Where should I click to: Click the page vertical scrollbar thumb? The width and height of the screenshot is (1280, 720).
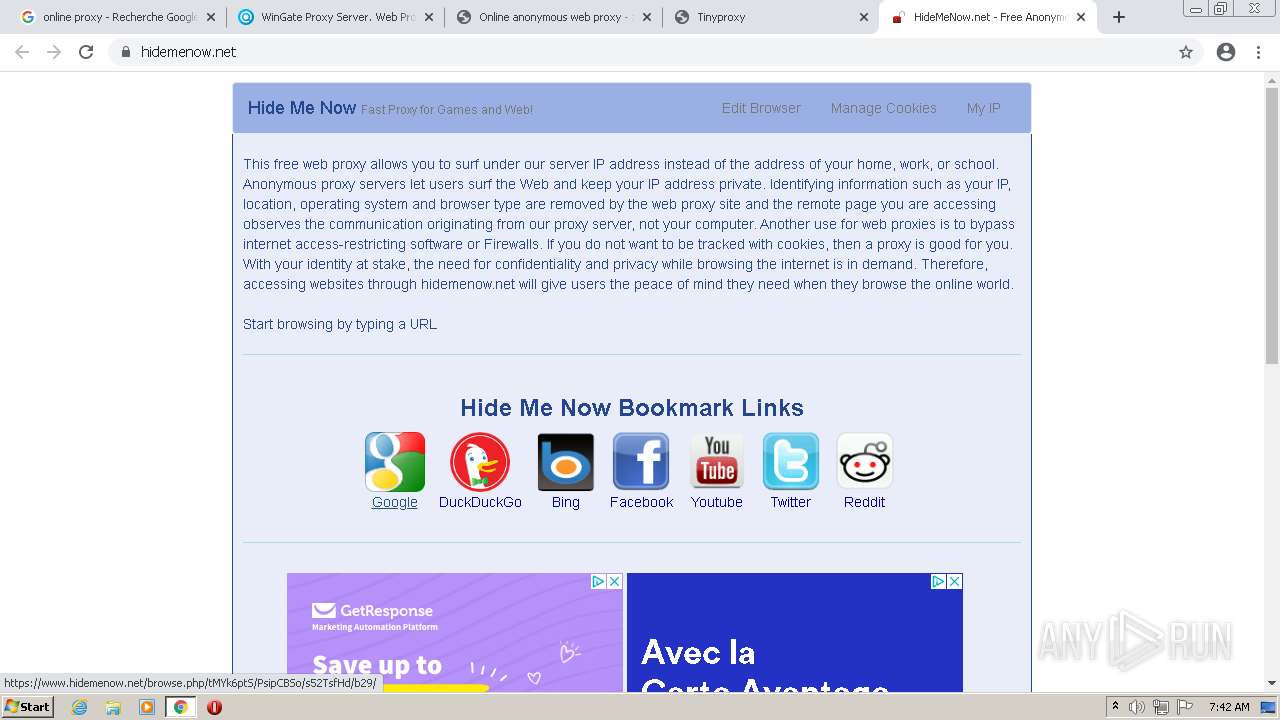click(1272, 225)
